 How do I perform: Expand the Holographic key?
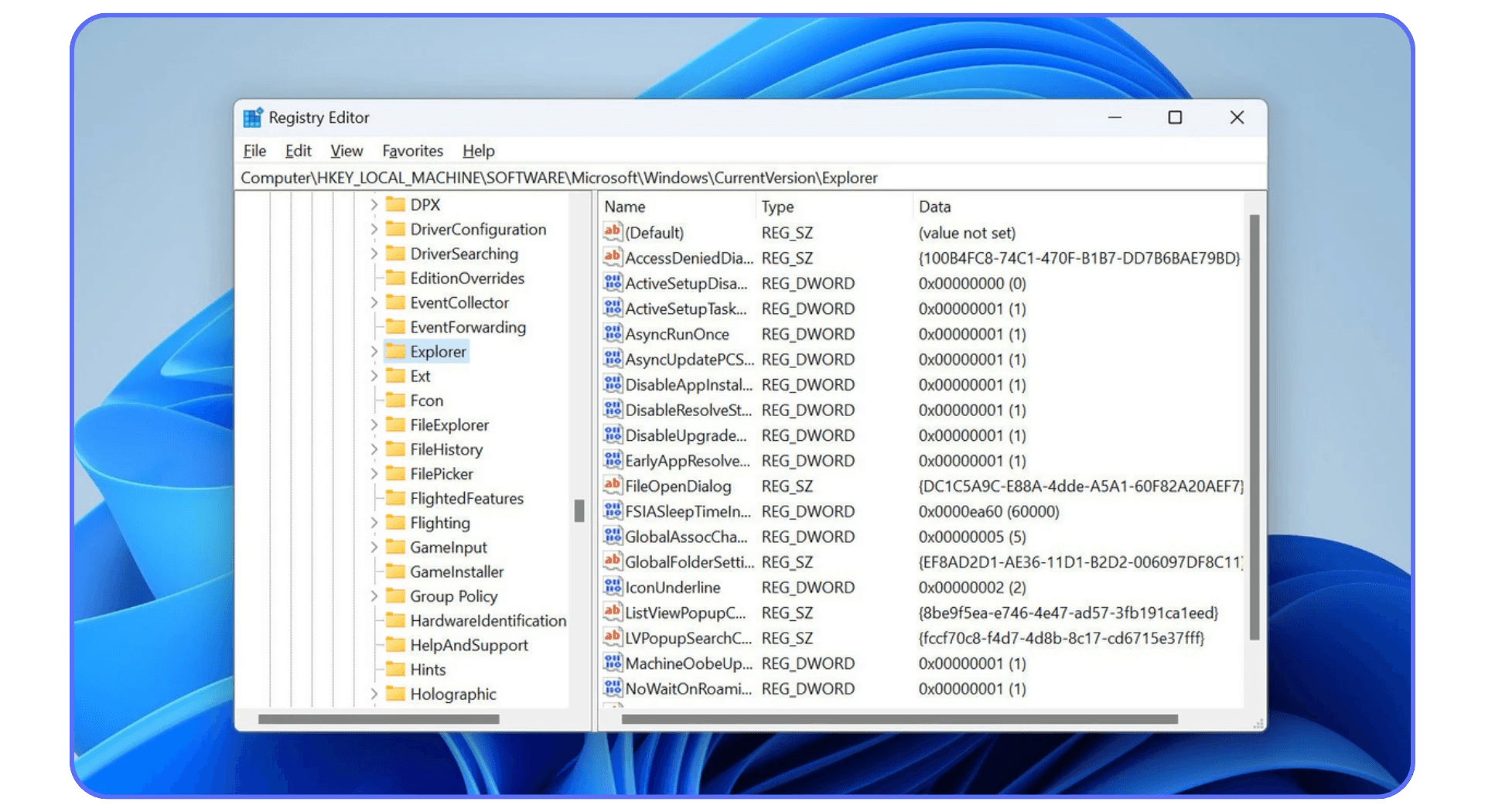coord(374,694)
